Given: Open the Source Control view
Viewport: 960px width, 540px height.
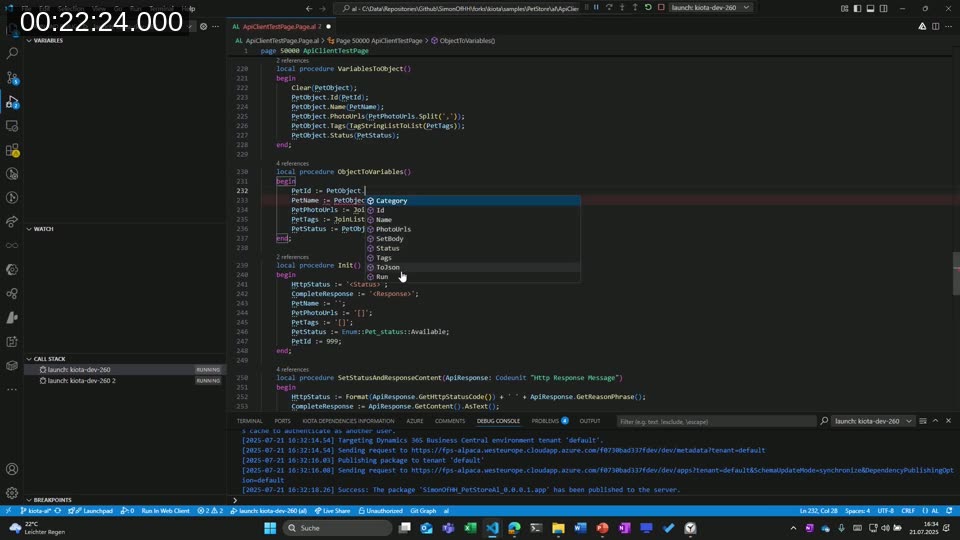Looking at the screenshot, I should coord(12,78).
